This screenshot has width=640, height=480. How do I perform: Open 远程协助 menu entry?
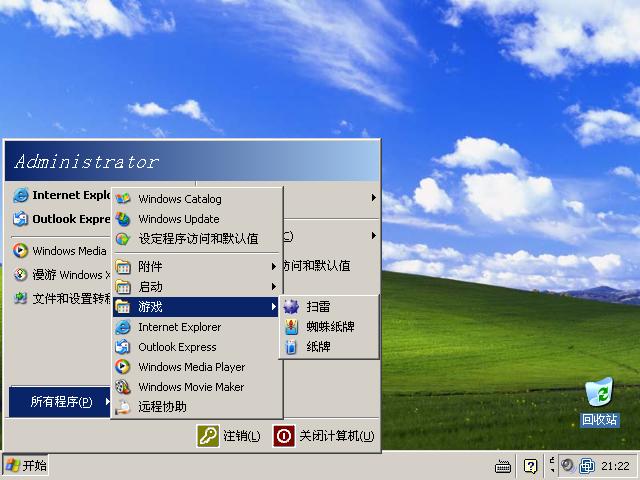(x=198, y=407)
